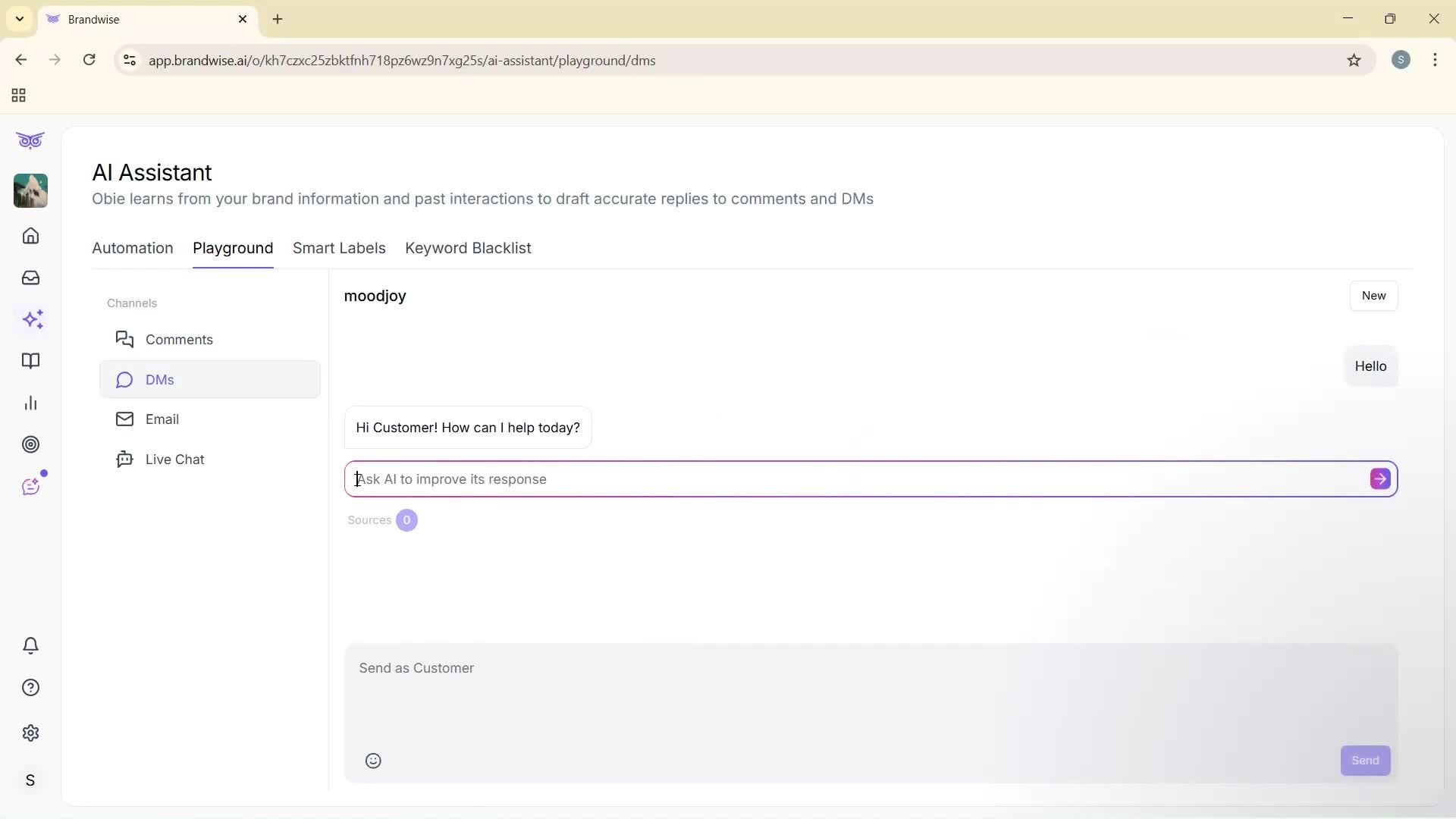Open the feedback chat icon with notification dot
The height and width of the screenshot is (819, 1456).
pyautogui.click(x=30, y=485)
